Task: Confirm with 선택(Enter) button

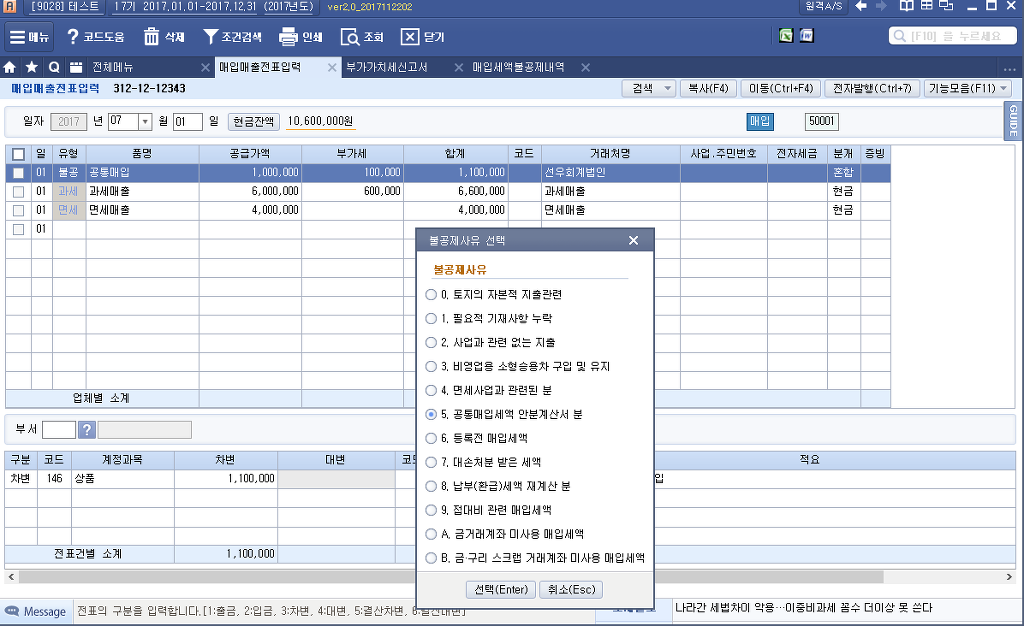Action: (501, 589)
